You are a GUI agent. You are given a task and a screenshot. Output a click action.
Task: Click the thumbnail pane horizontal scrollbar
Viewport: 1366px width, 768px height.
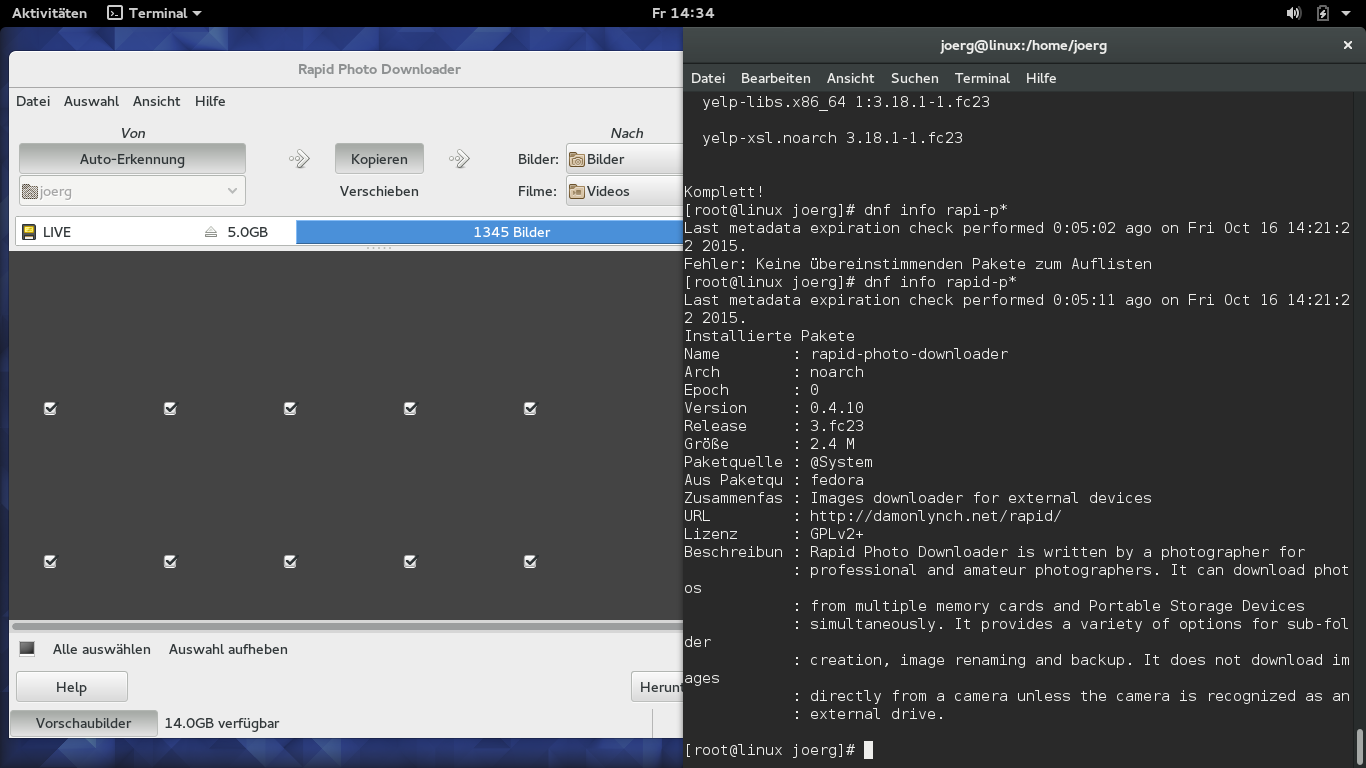click(346, 626)
